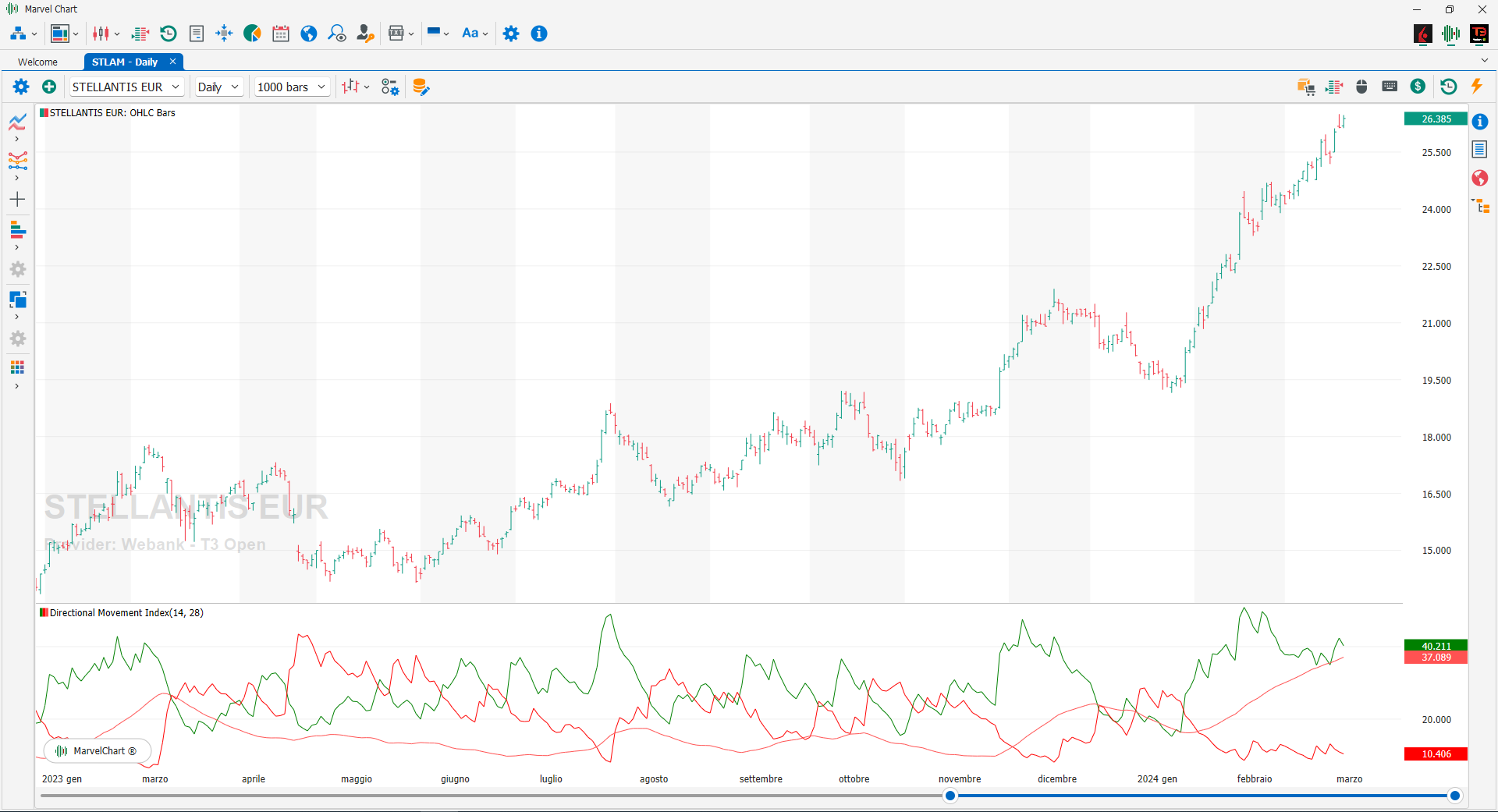Click the history clock icon in main toolbar
Viewport: 1498px width, 812px height.
(x=169, y=34)
